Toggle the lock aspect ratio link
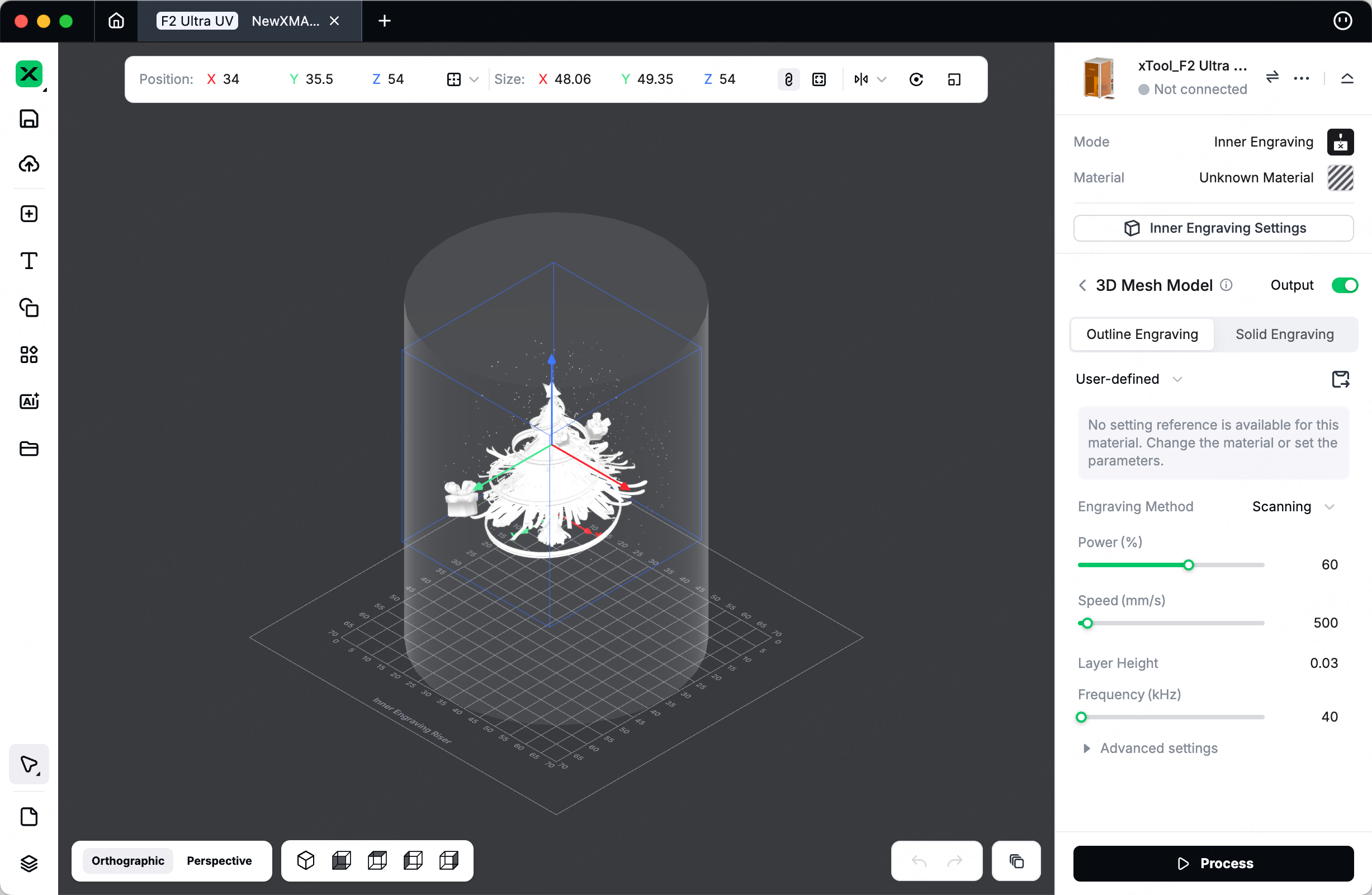 pyautogui.click(x=789, y=79)
